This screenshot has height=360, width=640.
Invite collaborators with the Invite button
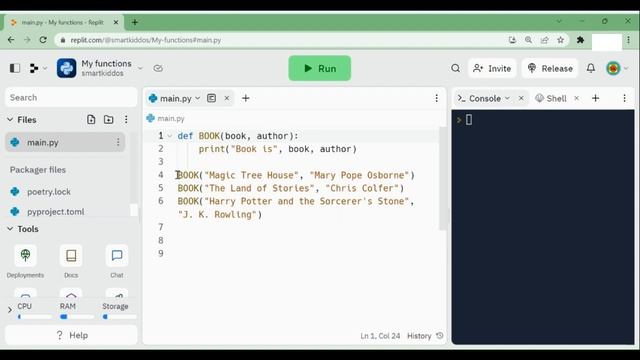(492, 68)
